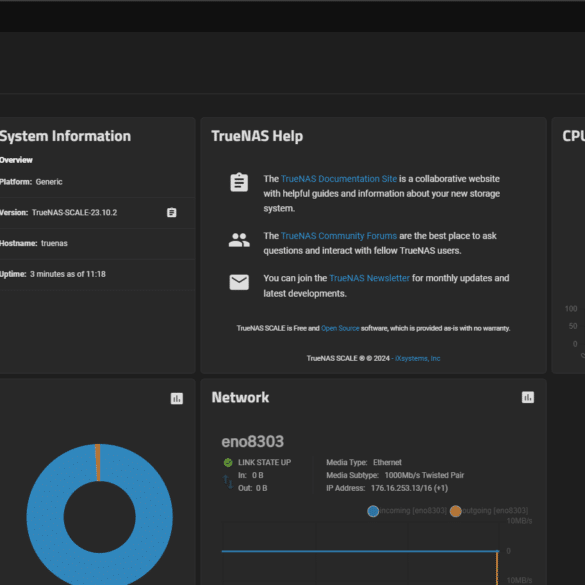Click the newsletter envelope icon
Viewport: 585px width, 585px height.
click(x=239, y=282)
